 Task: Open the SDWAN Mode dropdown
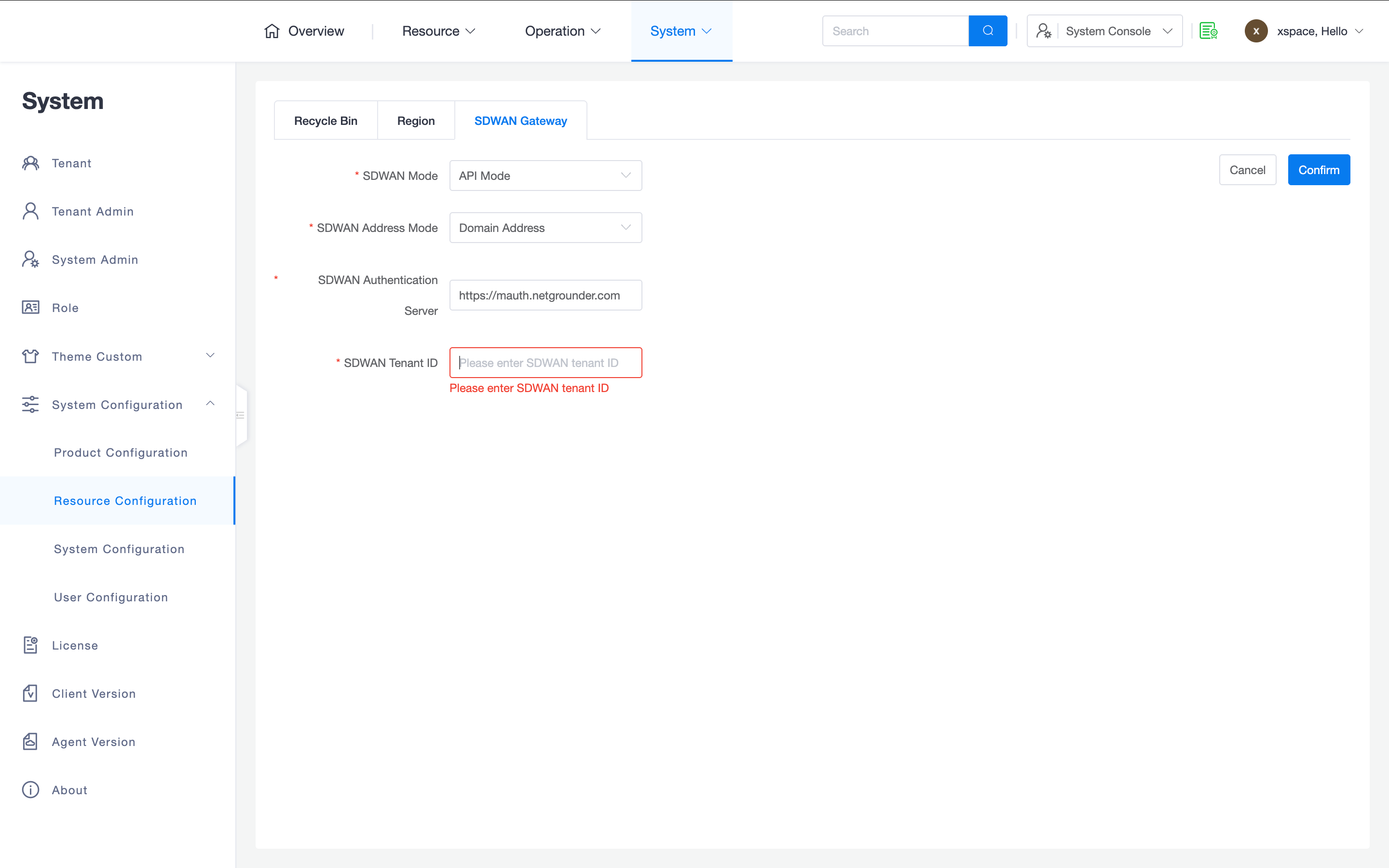tap(545, 176)
